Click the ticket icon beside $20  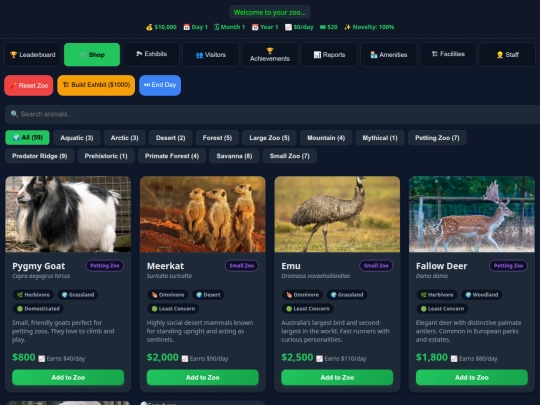pos(323,27)
